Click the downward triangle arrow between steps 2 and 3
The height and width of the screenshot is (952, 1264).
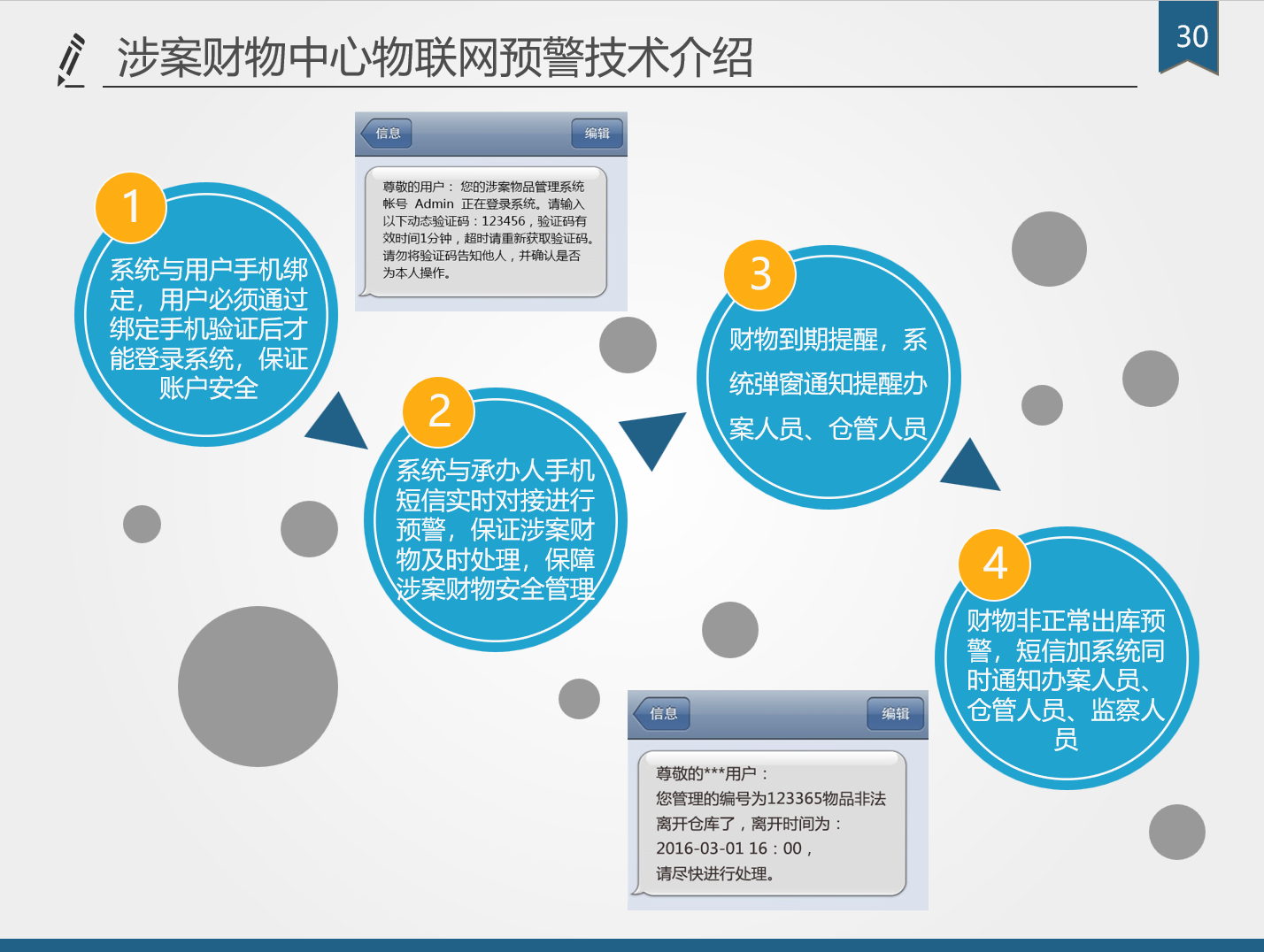[652, 437]
